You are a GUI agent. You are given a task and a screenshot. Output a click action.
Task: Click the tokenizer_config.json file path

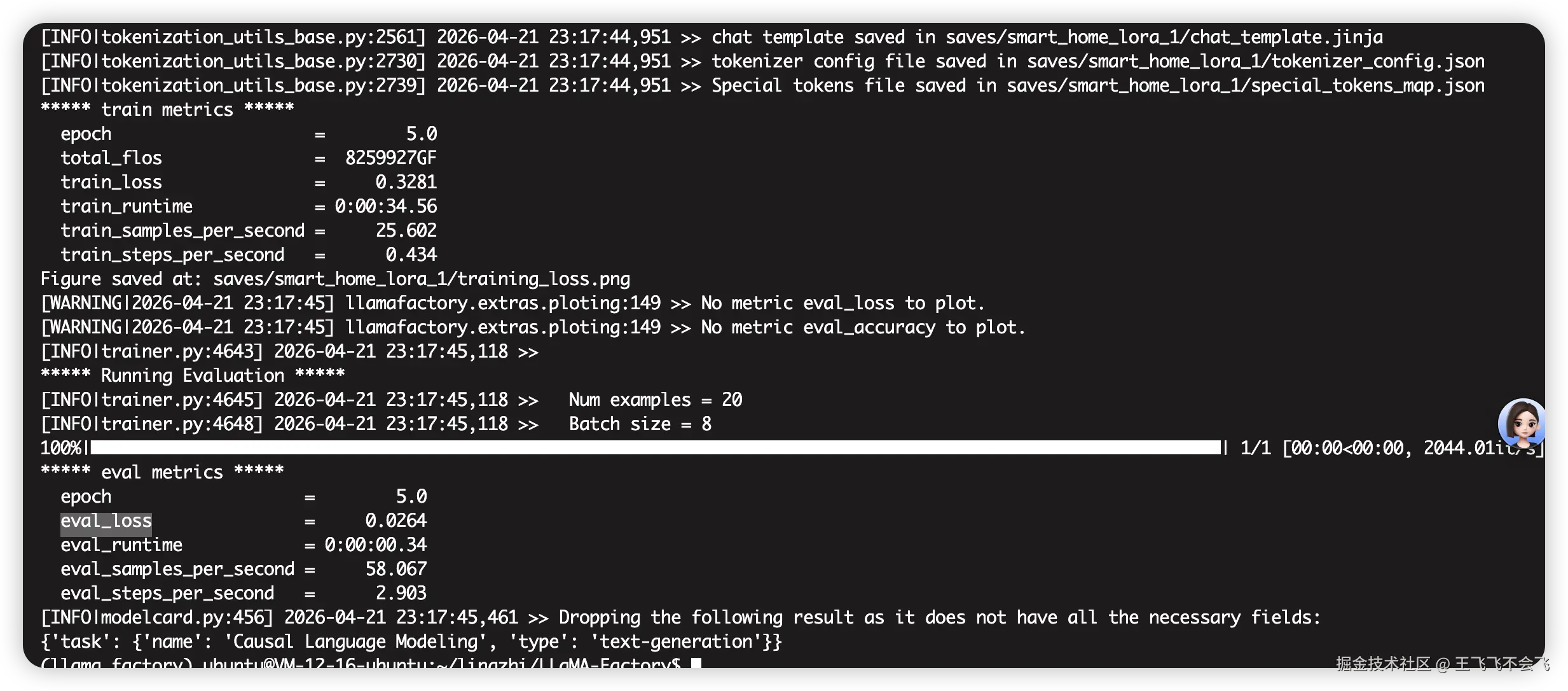click(1255, 62)
